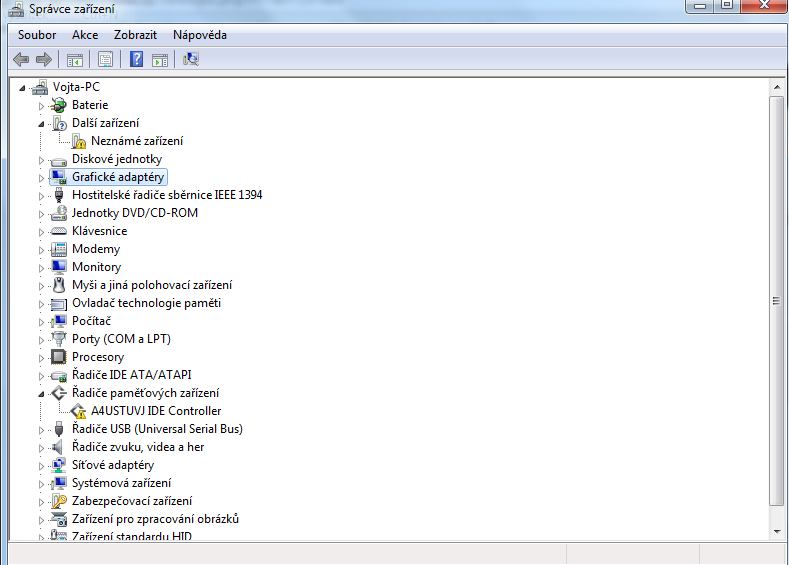The height and width of the screenshot is (565, 789).
Task: Click the USB controllers plug icon
Action: coord(59,429)
